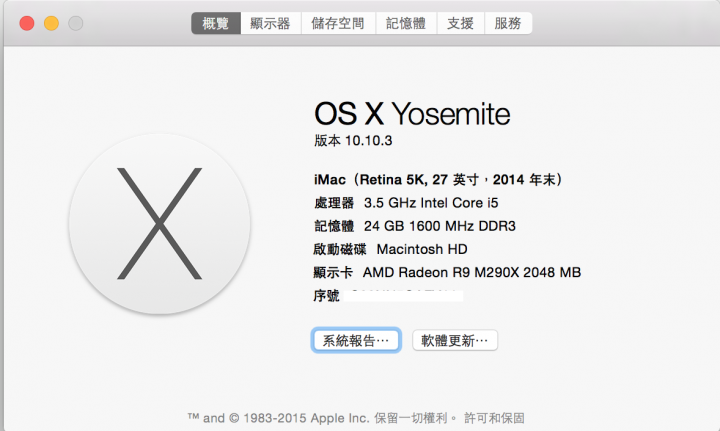This screenshot has width=720, height=431.
Task: Close the window with the red button
Action: [x=27, y=23]
